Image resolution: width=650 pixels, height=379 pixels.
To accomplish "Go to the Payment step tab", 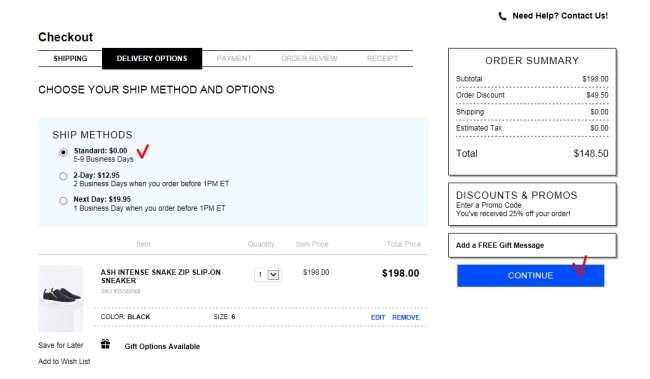I will (x=234, y=58).
